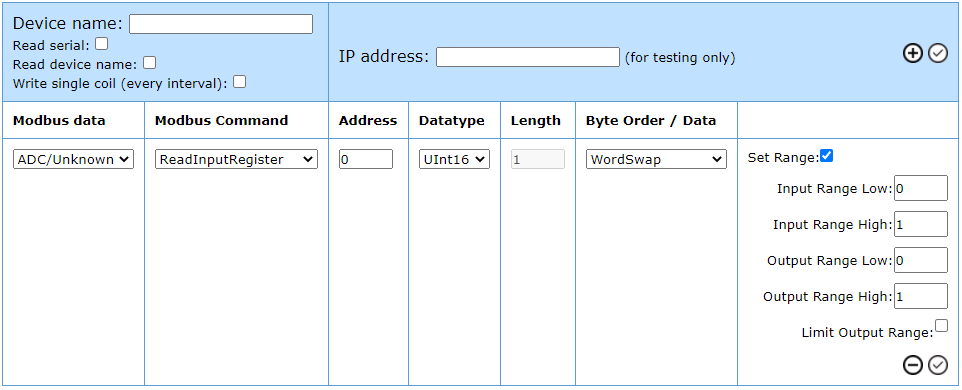Click the 'Set Range:' label
The width and height of the screenshot is (962, 390).
[783, 158]
